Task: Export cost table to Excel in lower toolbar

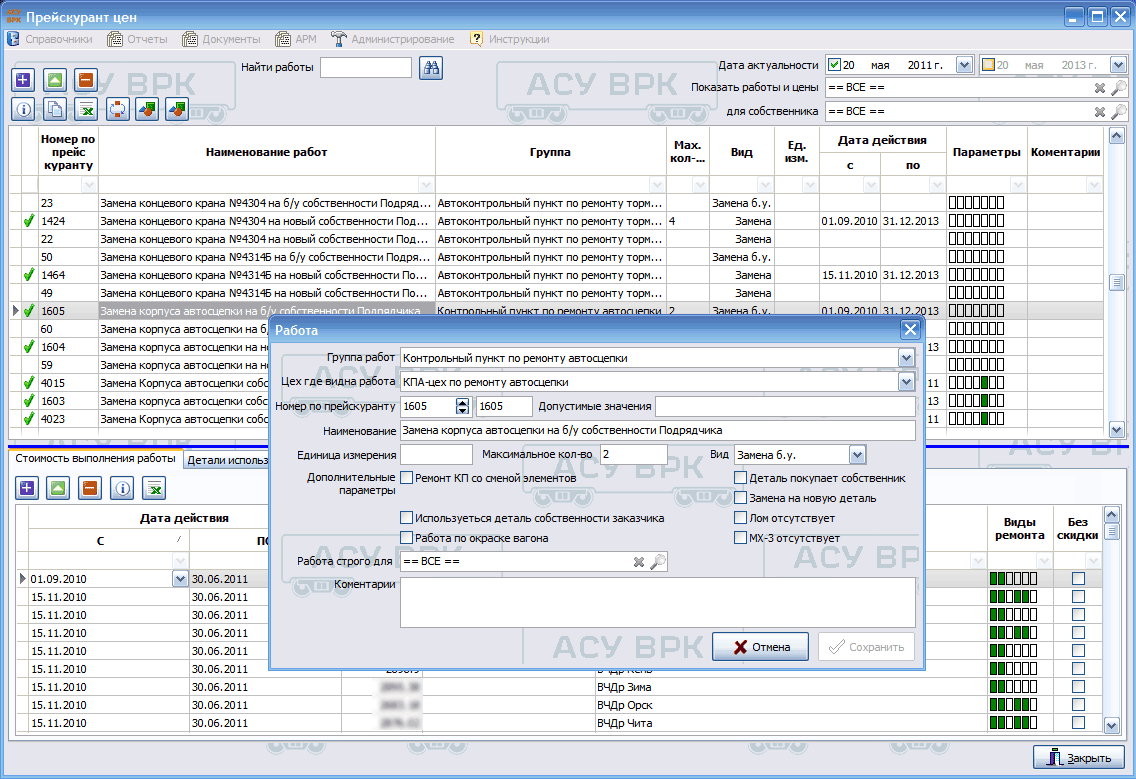Action: click(x=154, y=488)
